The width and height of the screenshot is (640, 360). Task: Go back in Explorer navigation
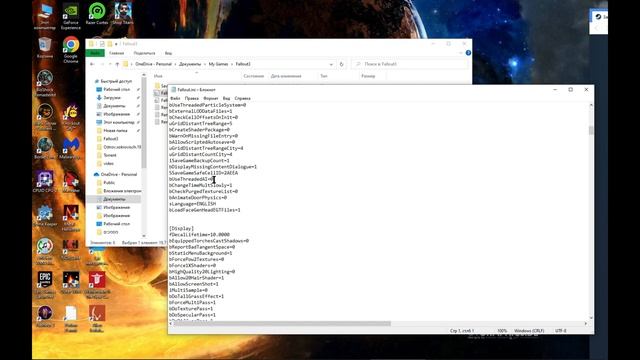[92, 64]
